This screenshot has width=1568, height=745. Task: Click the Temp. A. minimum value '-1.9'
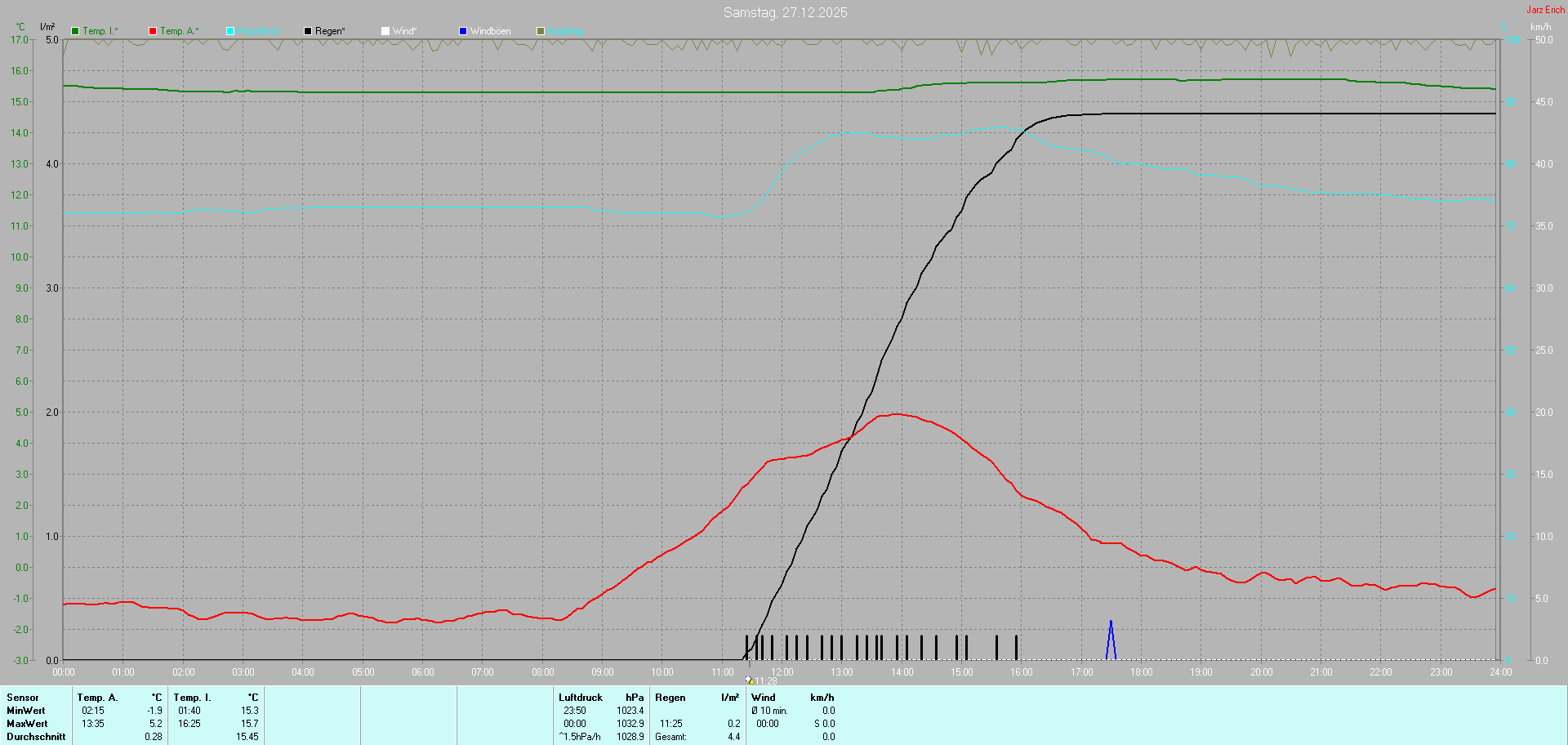click(154, 711)
